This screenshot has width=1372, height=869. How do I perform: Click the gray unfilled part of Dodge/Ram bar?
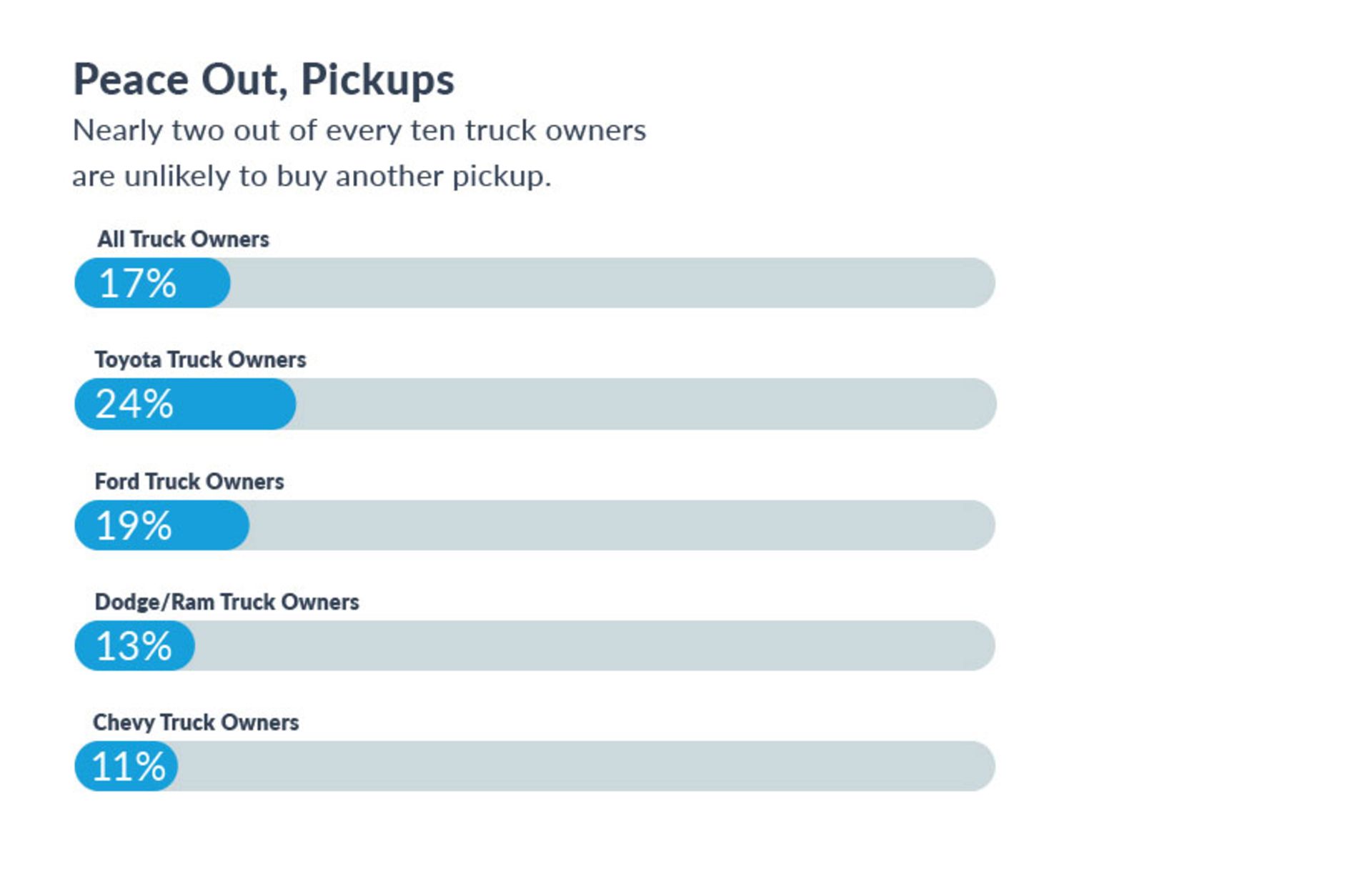[593, 646]
